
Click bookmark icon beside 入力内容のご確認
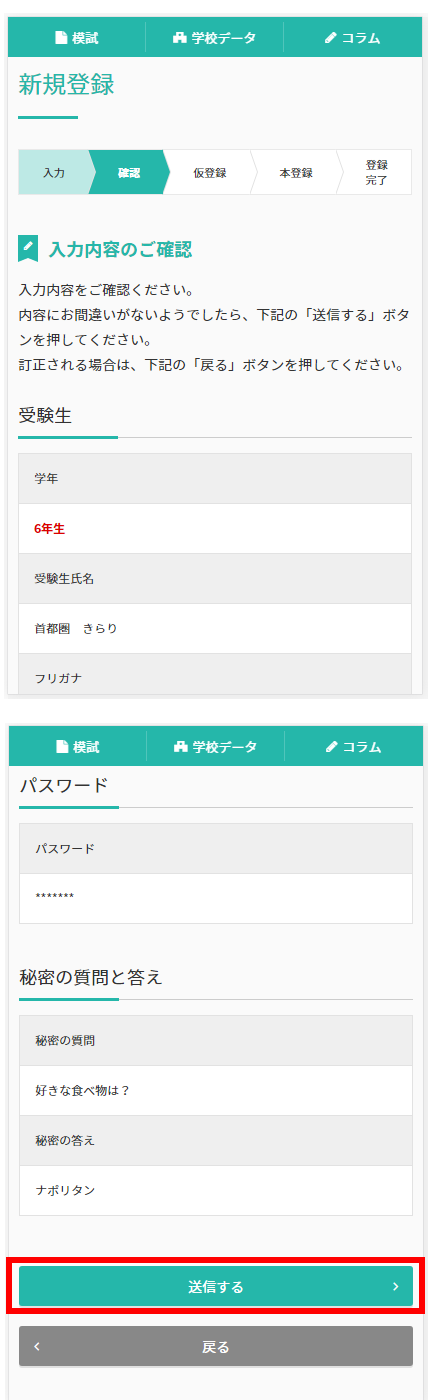[28, 249]
